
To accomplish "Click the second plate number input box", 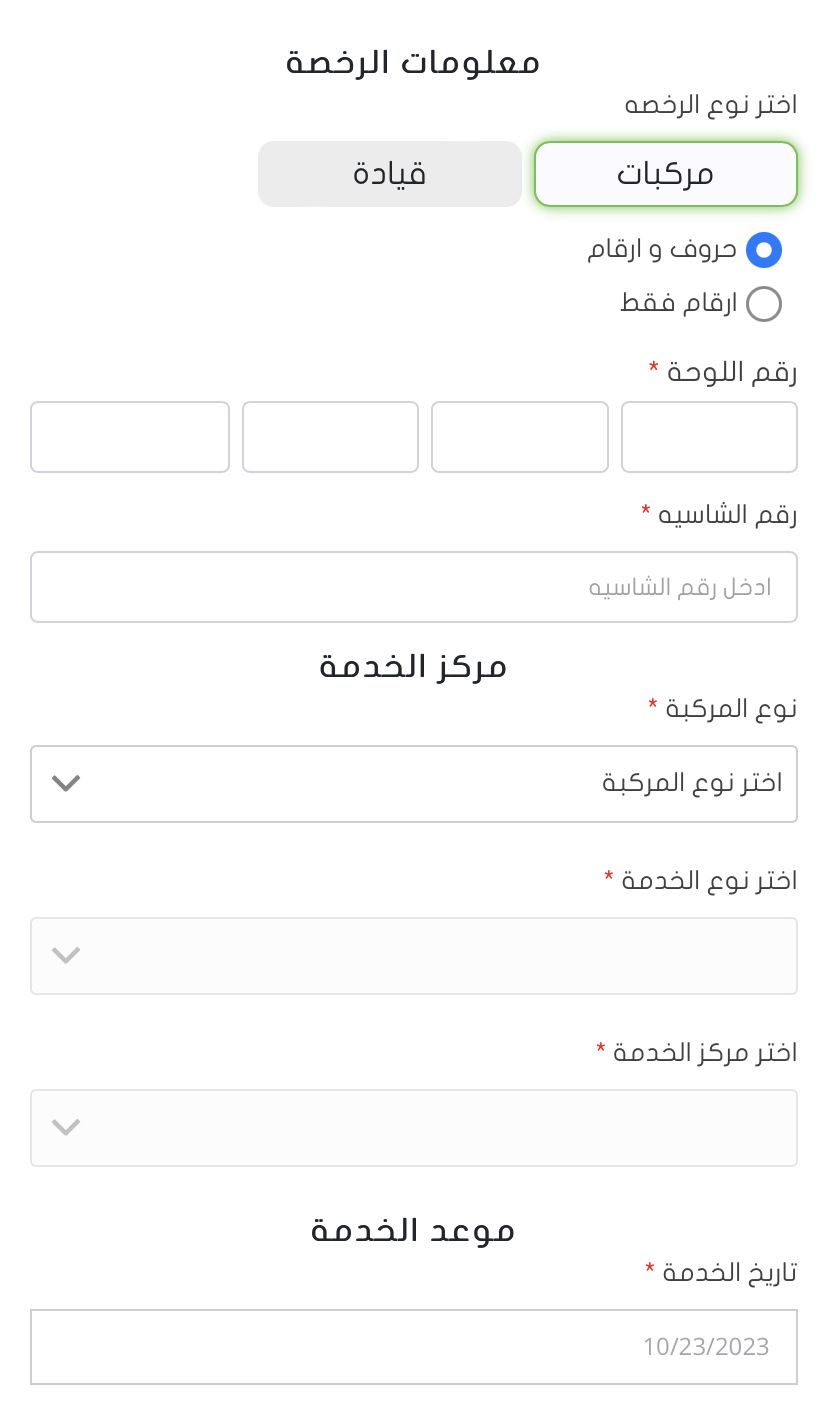I will point(519,437).
